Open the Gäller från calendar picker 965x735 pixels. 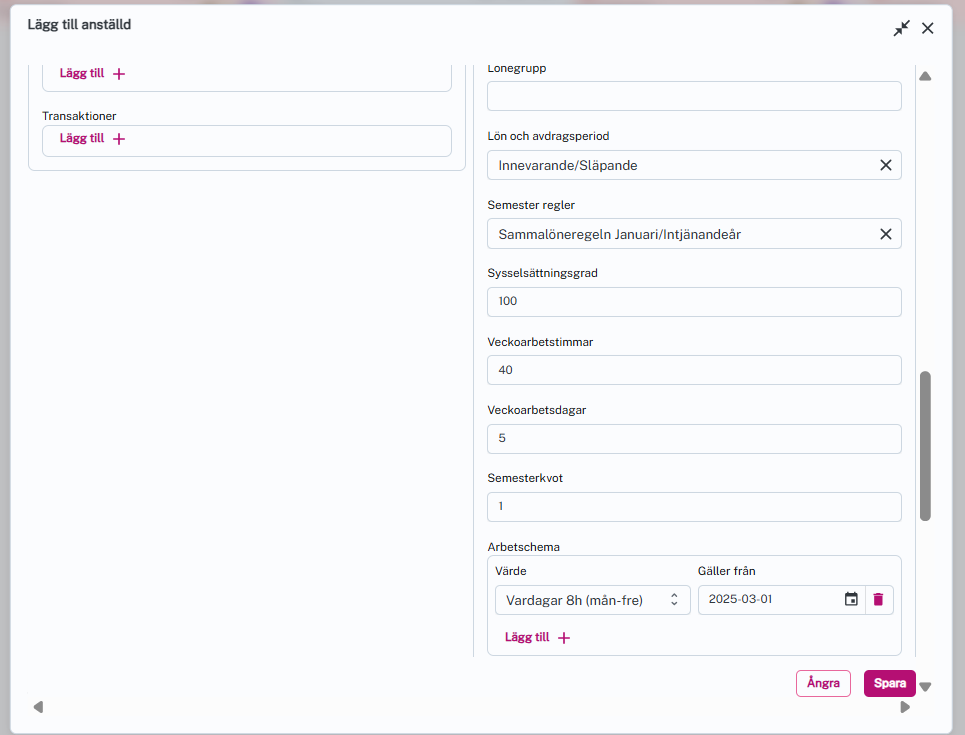(x=851, y=599)
